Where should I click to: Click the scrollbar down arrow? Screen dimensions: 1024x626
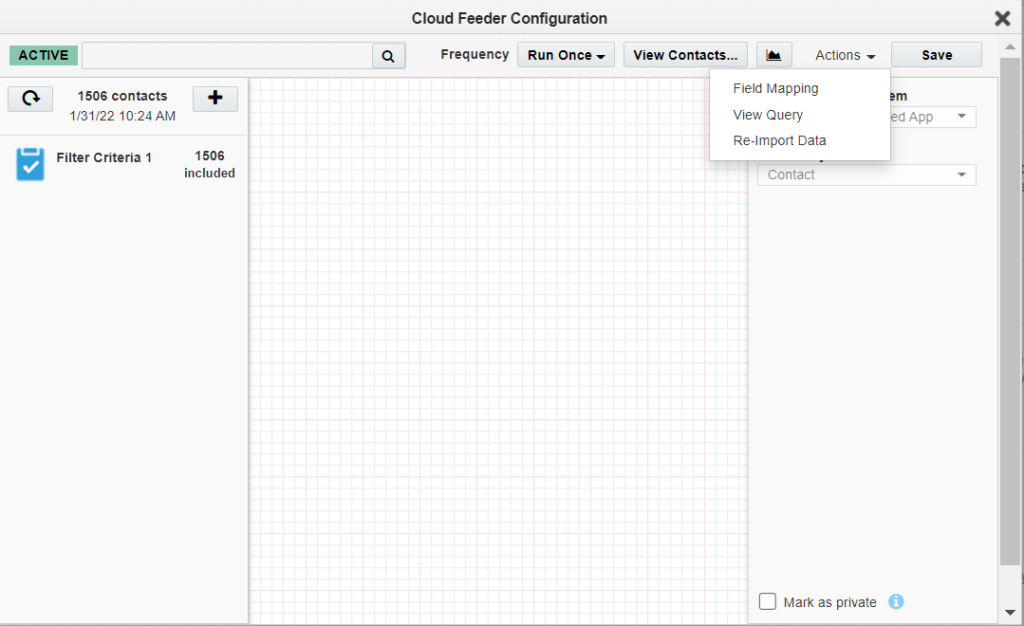[x=1010, y=612]
